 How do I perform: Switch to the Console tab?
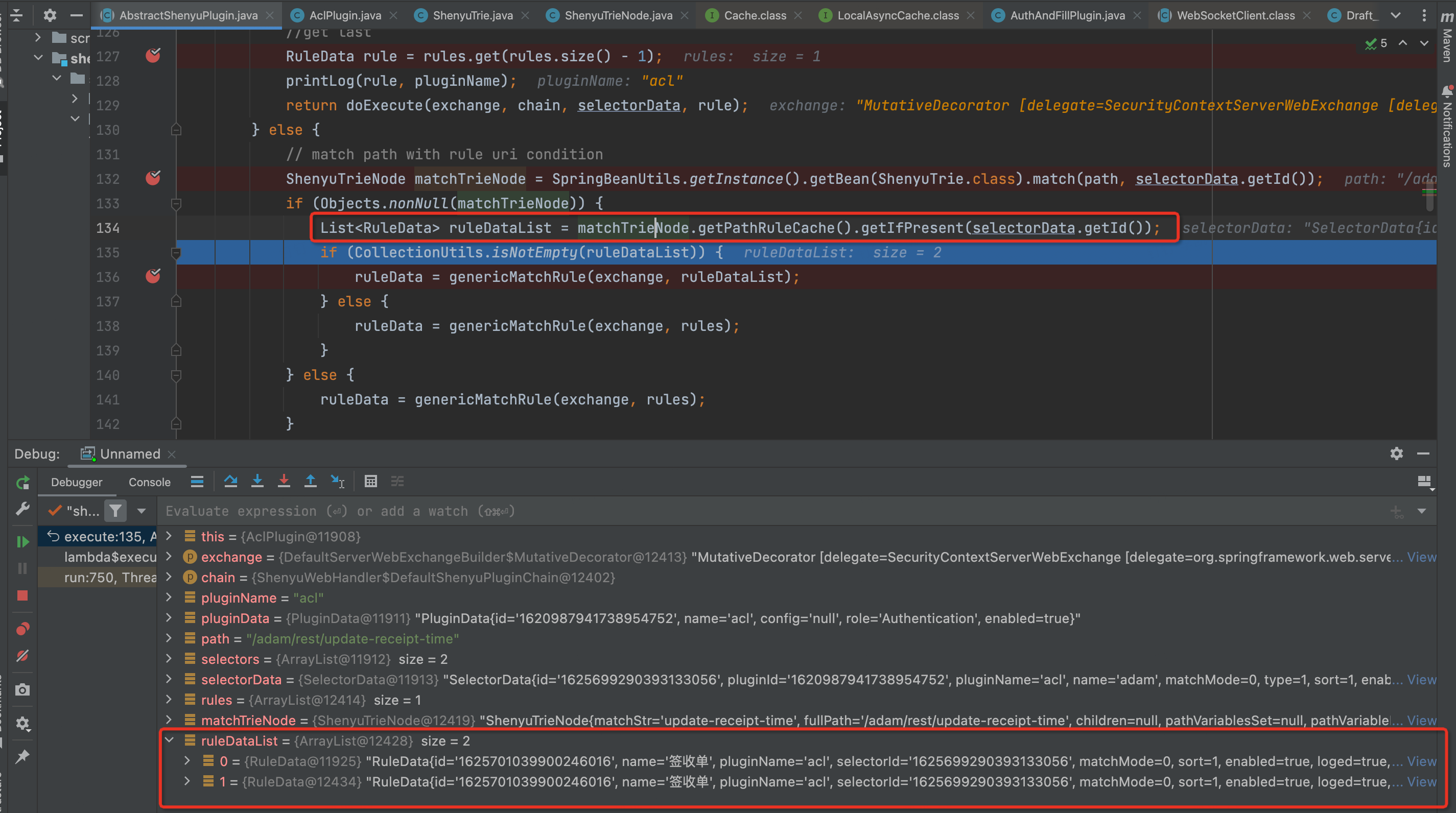tap(149, 482)
